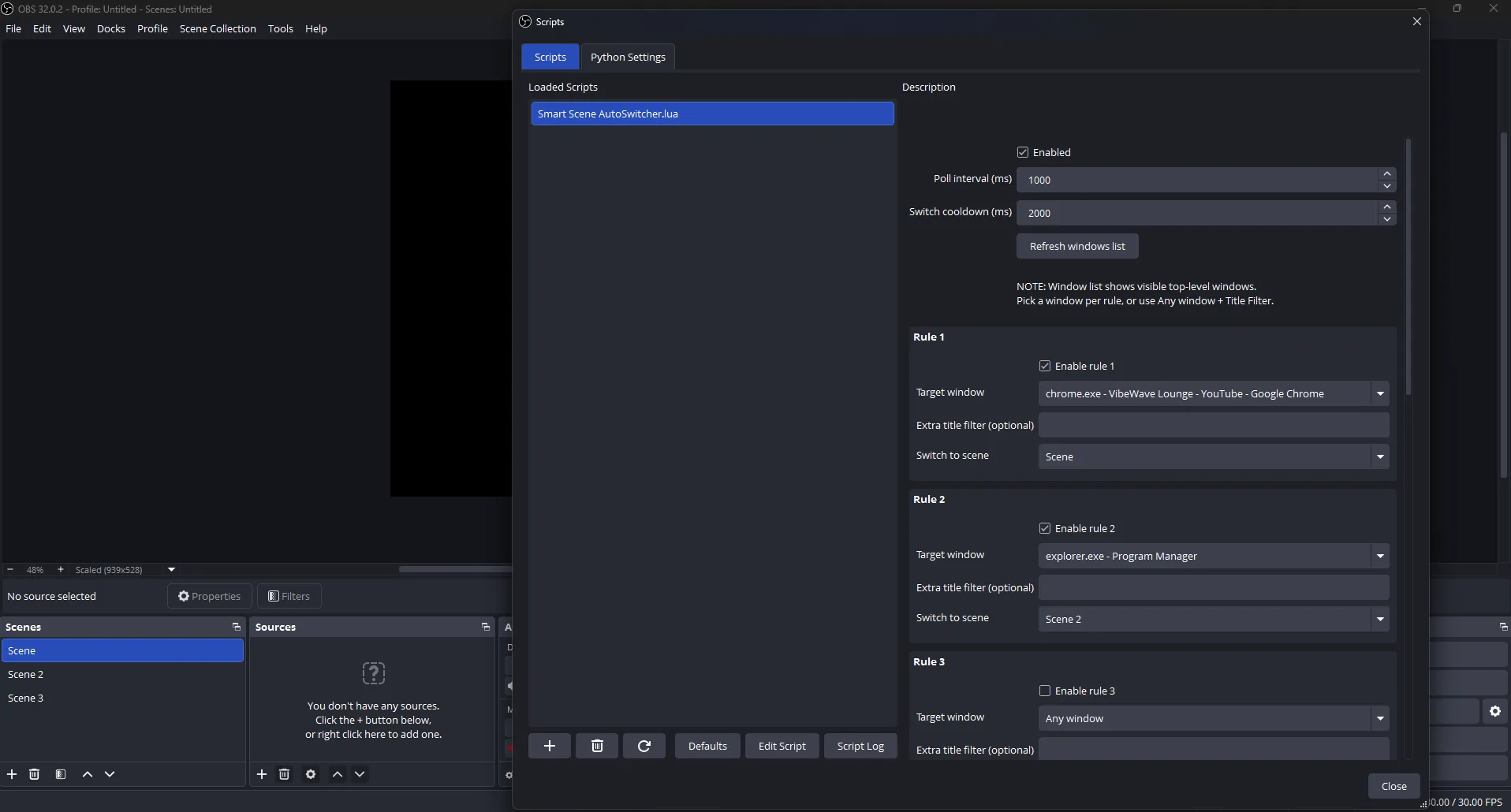This screenshot has height=812, width=1511.
Task: Add a new scene with the plus icon
Action: pyautogui.click(x=12, y=774)
